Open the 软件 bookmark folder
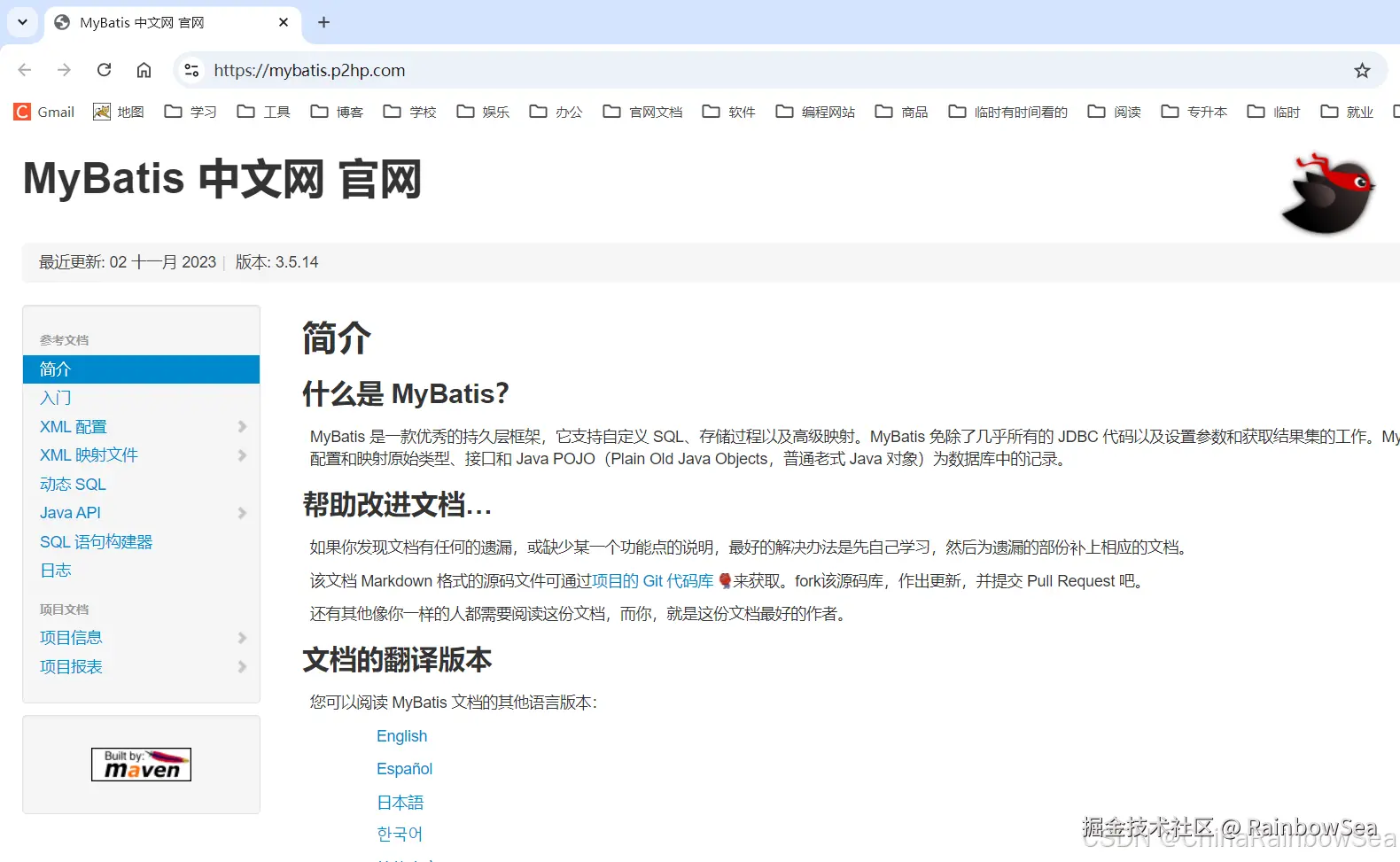 coord(728,112)
